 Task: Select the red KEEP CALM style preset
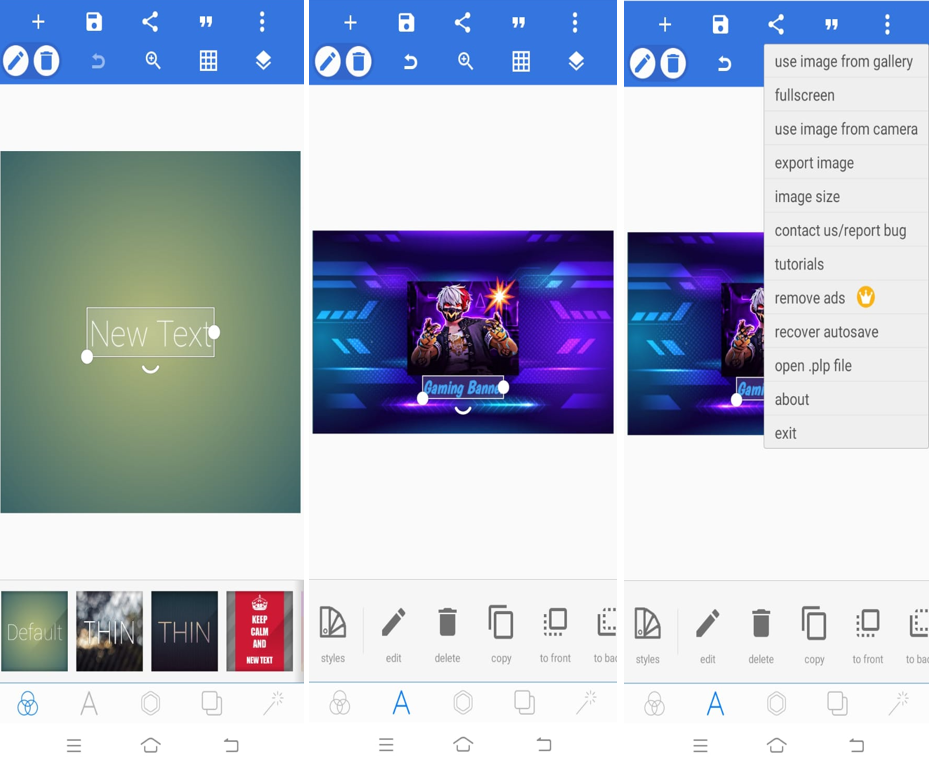coord(258,631)
